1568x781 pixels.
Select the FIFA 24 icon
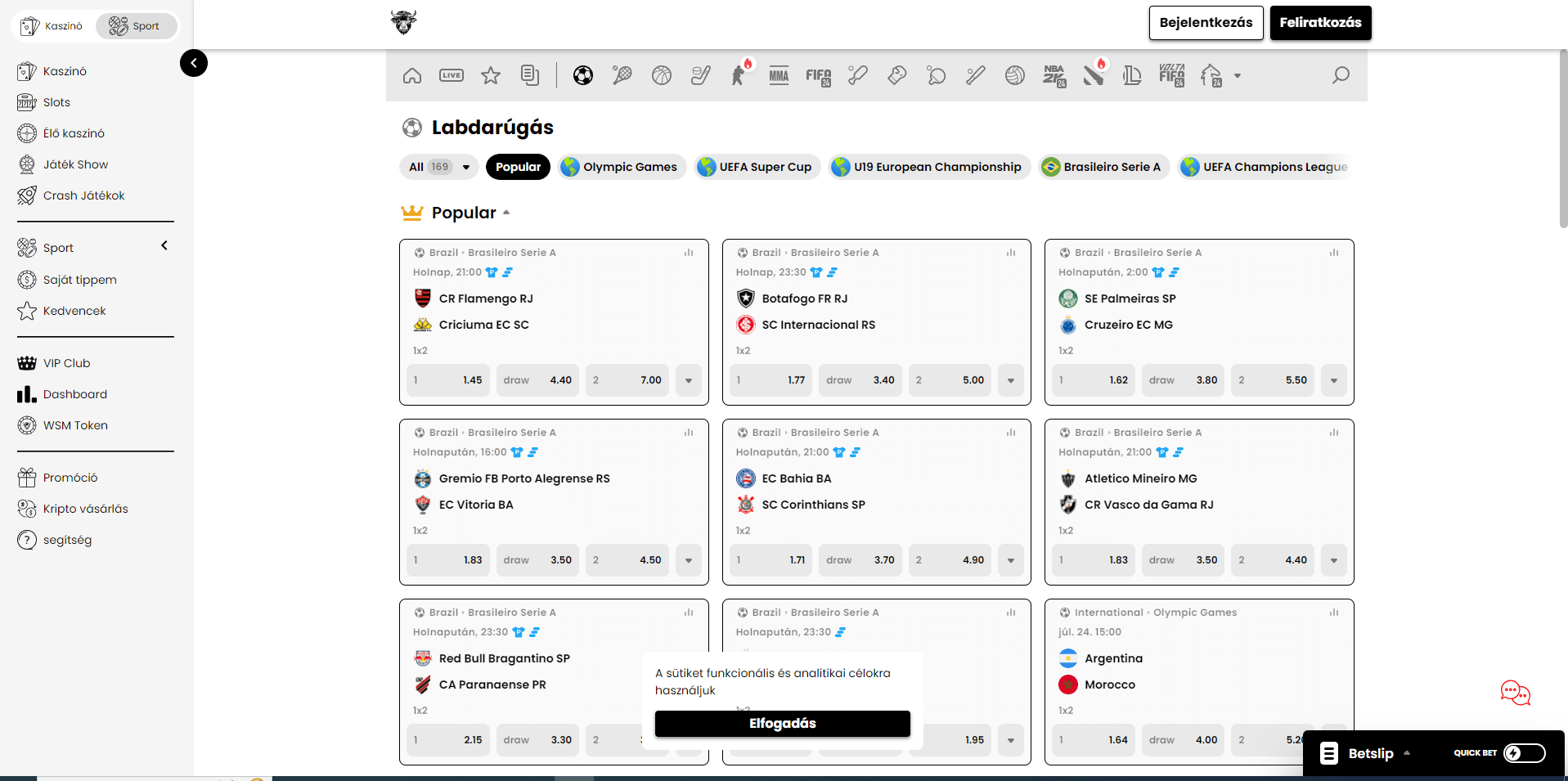819,76
